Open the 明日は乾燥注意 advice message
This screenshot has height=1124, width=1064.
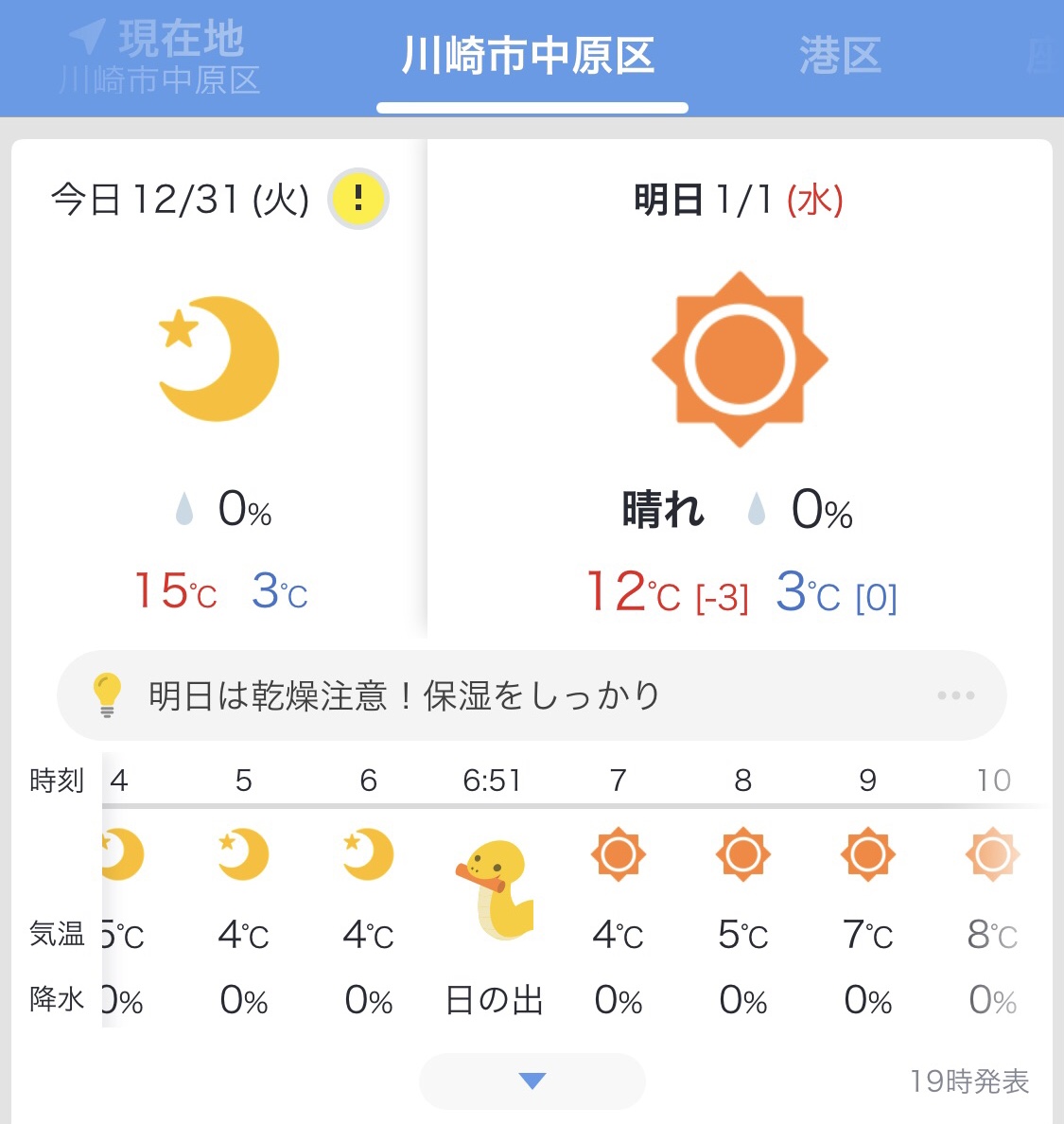point(404,695)
